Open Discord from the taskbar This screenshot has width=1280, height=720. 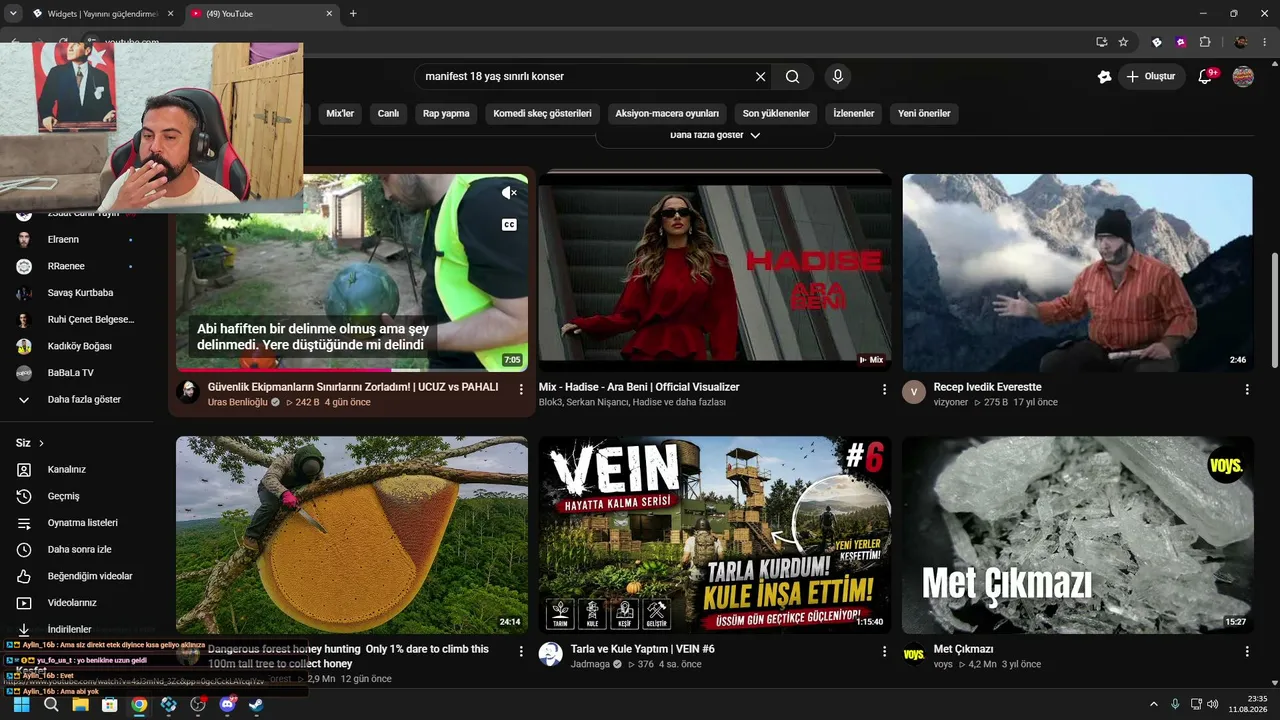[227, 705]
